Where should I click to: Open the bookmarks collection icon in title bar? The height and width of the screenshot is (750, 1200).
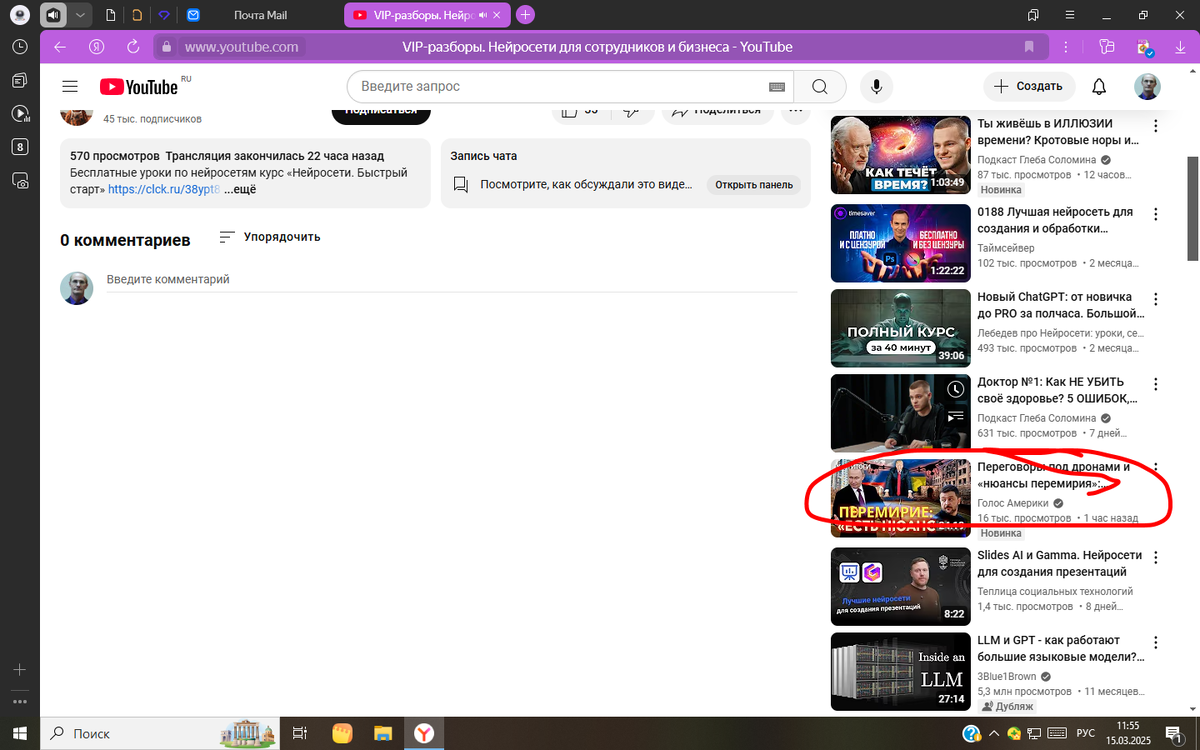pyautogui.click(x=1033, y=15)
